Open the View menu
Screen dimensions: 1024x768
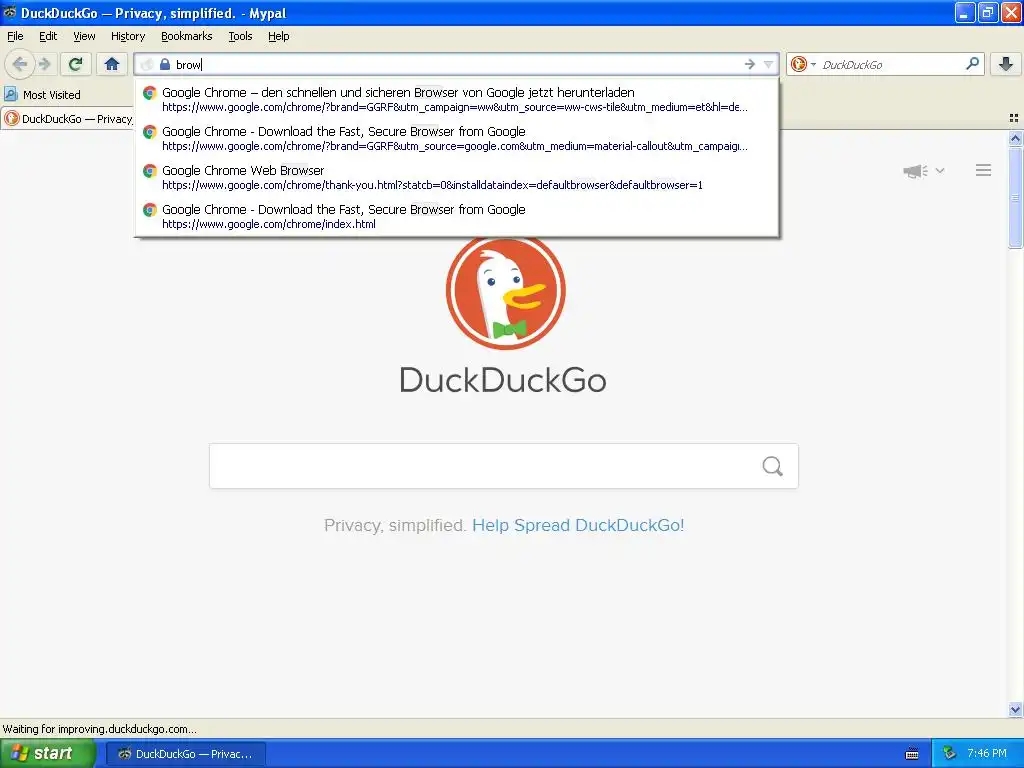84,36
